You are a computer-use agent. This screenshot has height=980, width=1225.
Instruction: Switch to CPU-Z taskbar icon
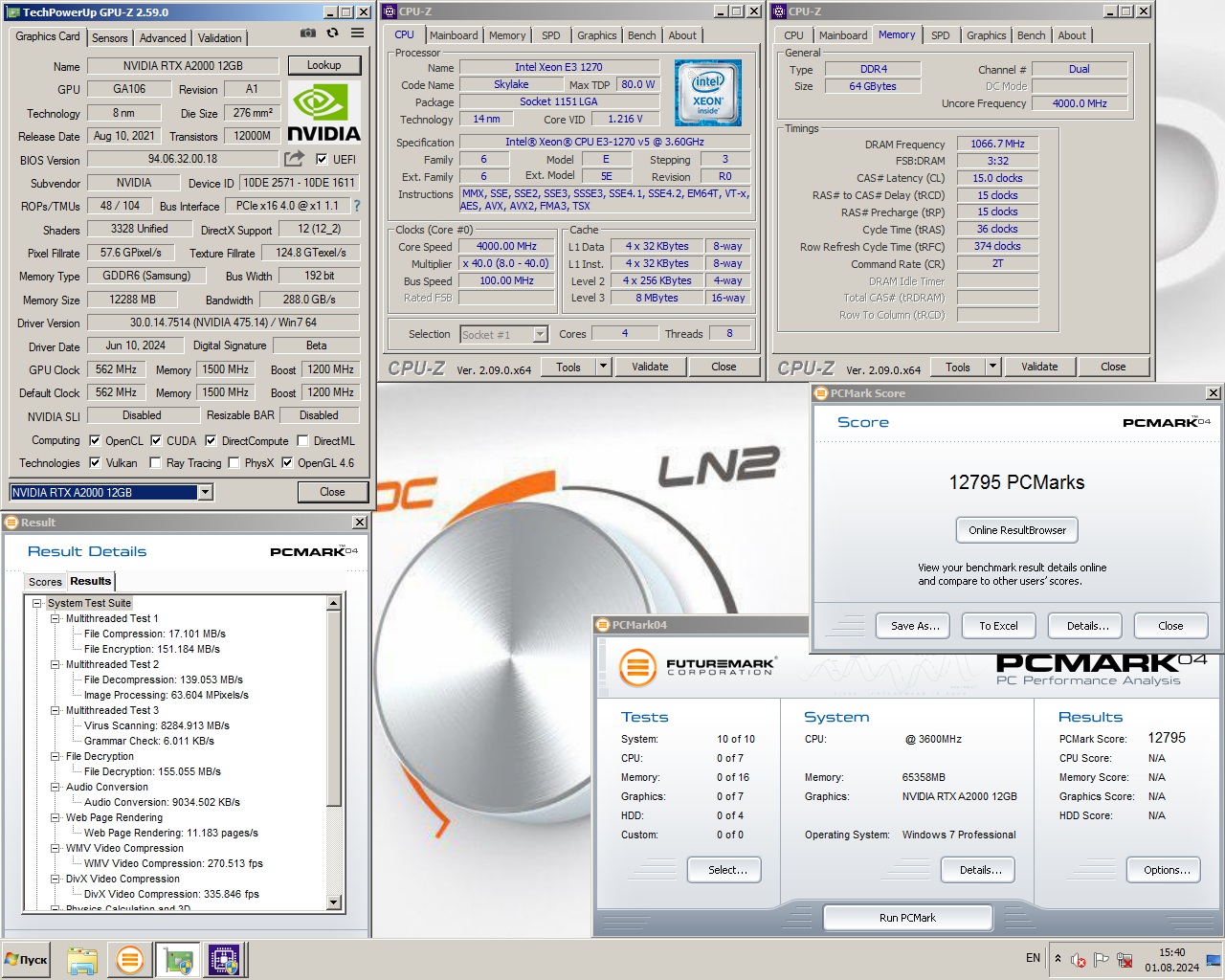tap(225, 960)
